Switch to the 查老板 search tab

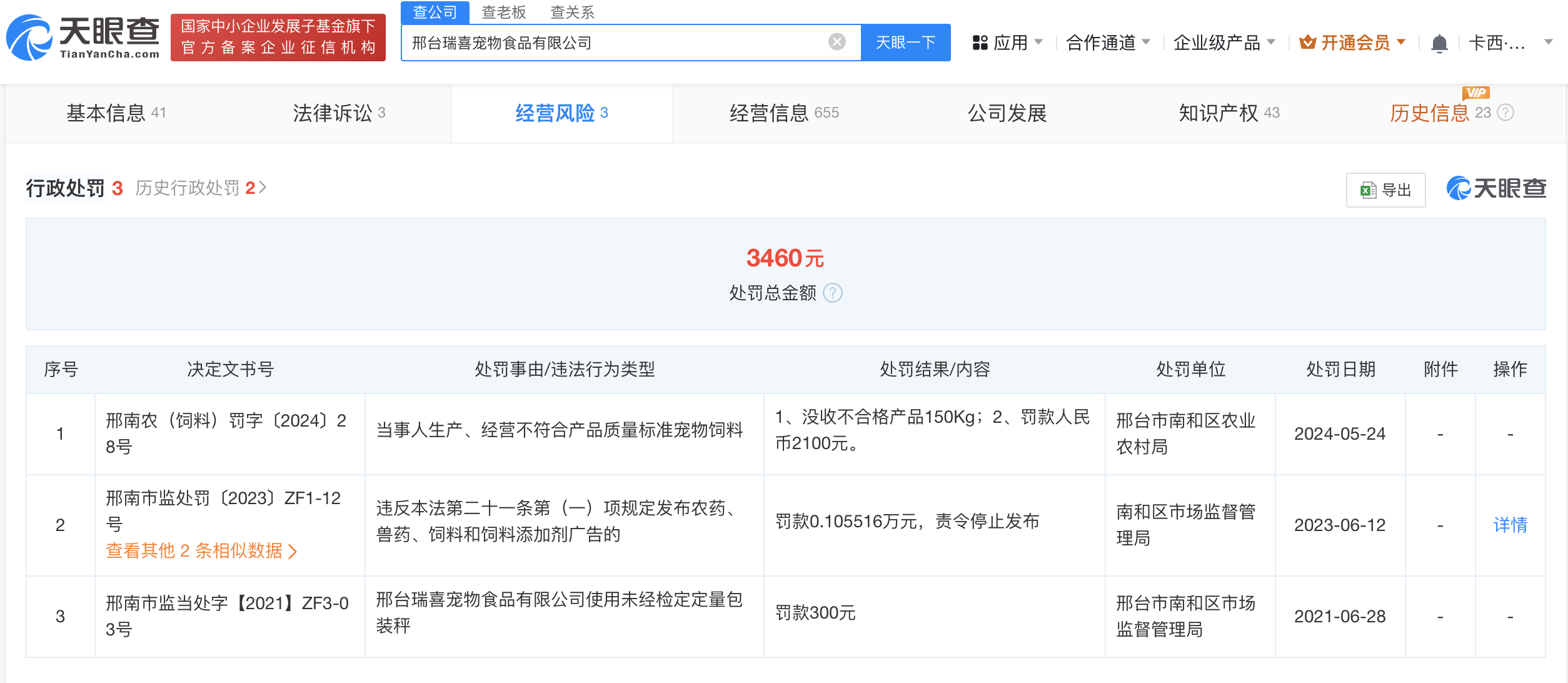504,12
